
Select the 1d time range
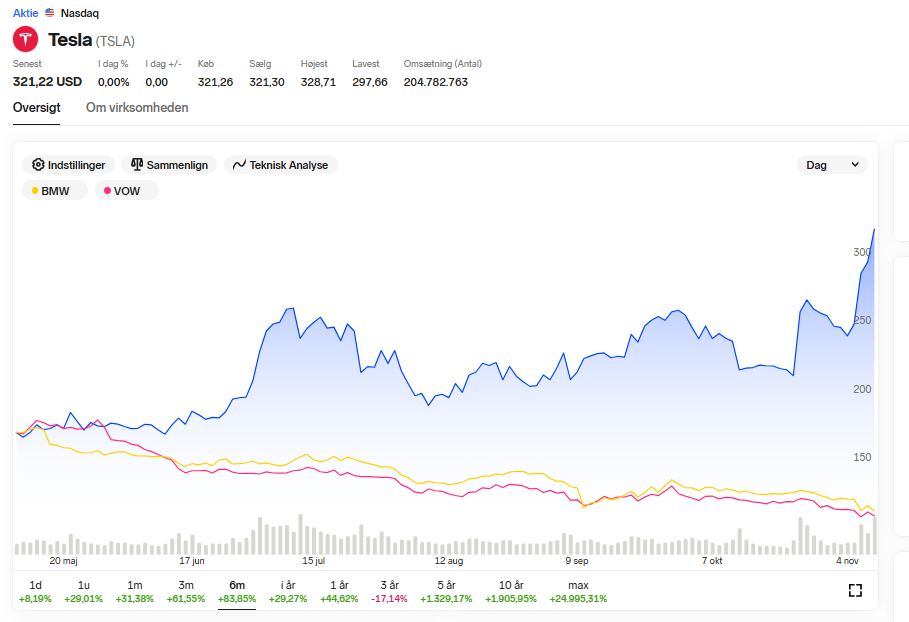tap(35, 591)
